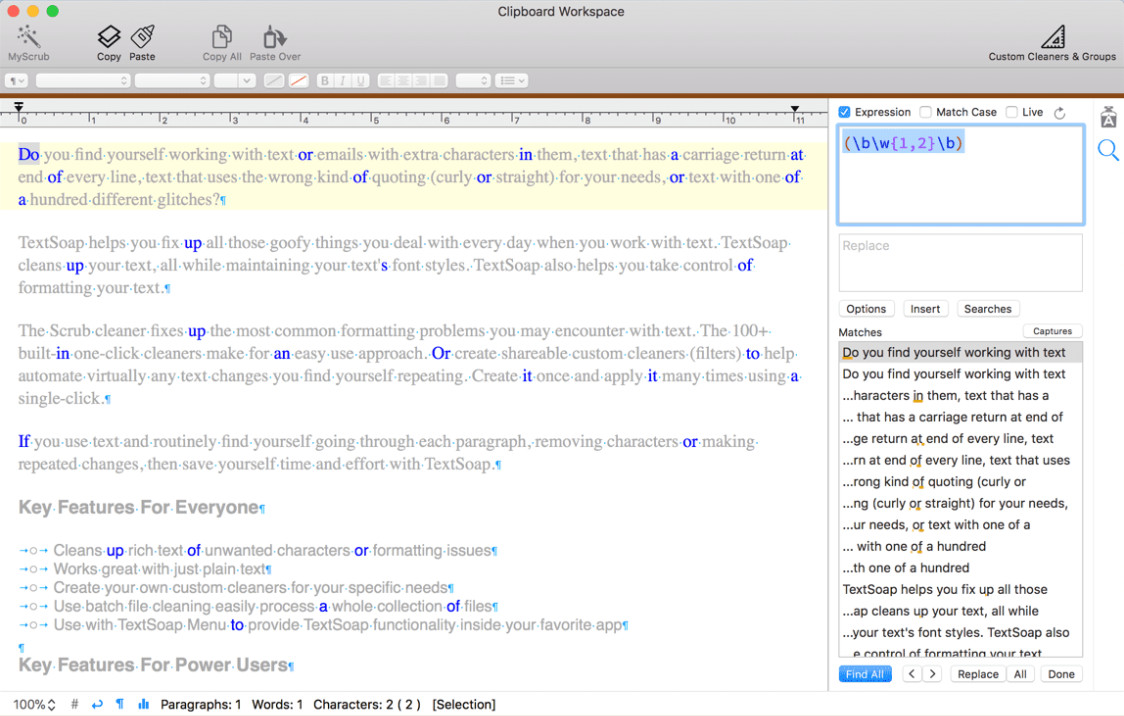This screenshot has width=1124, height=716.
Task: Click the refresh arrow next to Live
Action: (x=1059, y=113)
